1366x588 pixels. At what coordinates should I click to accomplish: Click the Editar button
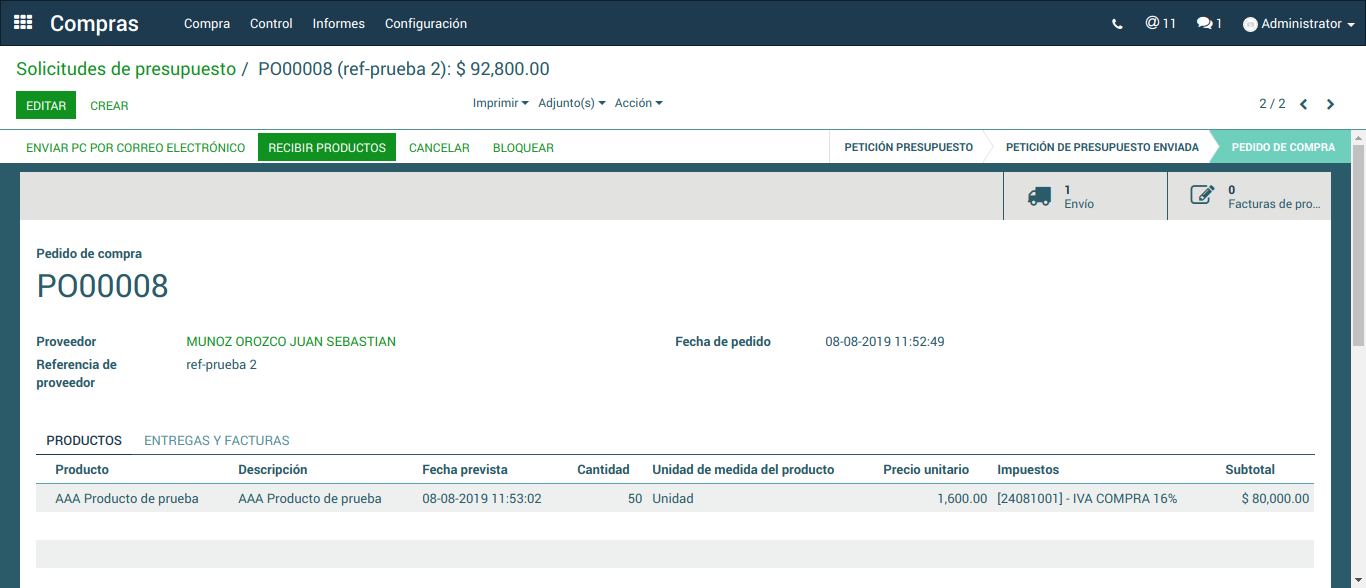coord(46,105)
